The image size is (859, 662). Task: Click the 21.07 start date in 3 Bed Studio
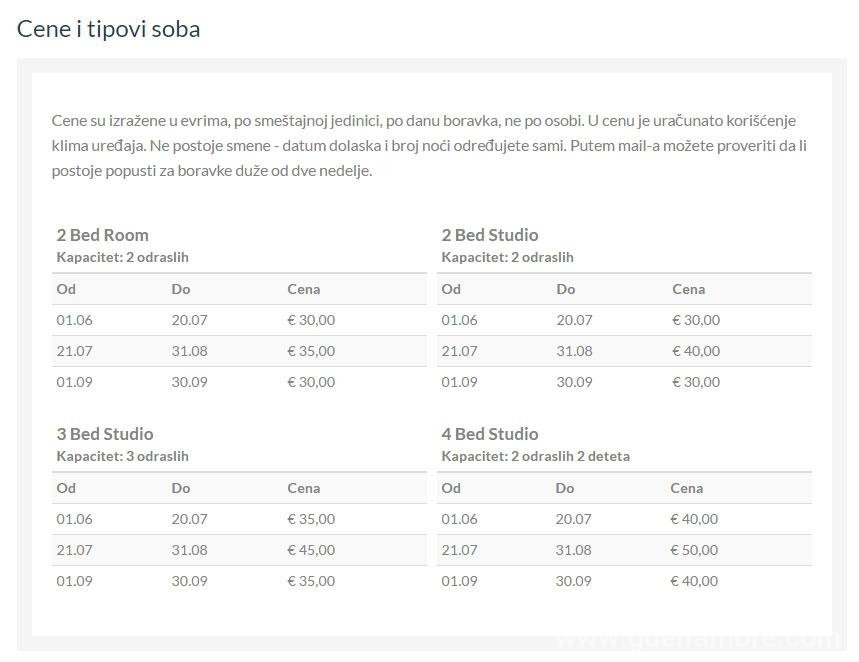pyautogui.click(x=74, y=550)
